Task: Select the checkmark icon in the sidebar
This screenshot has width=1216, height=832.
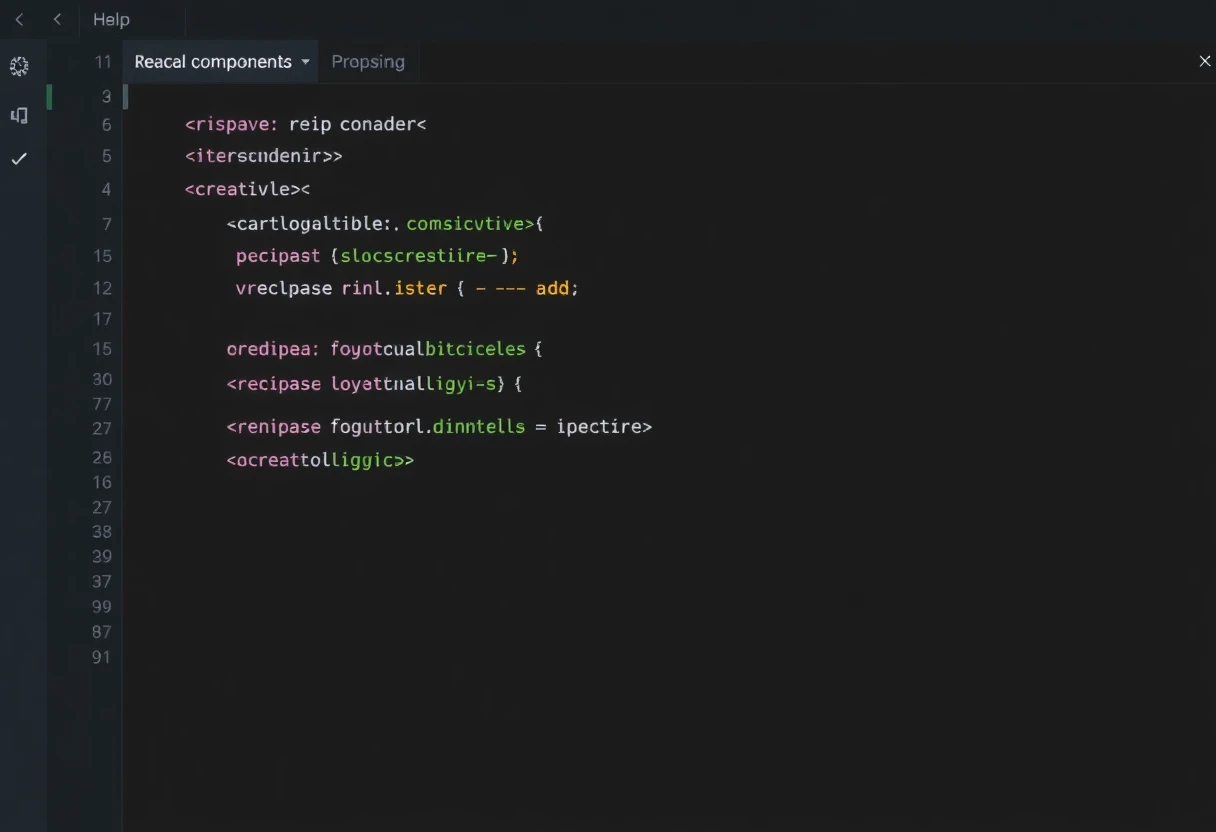Action: [19, 159]
